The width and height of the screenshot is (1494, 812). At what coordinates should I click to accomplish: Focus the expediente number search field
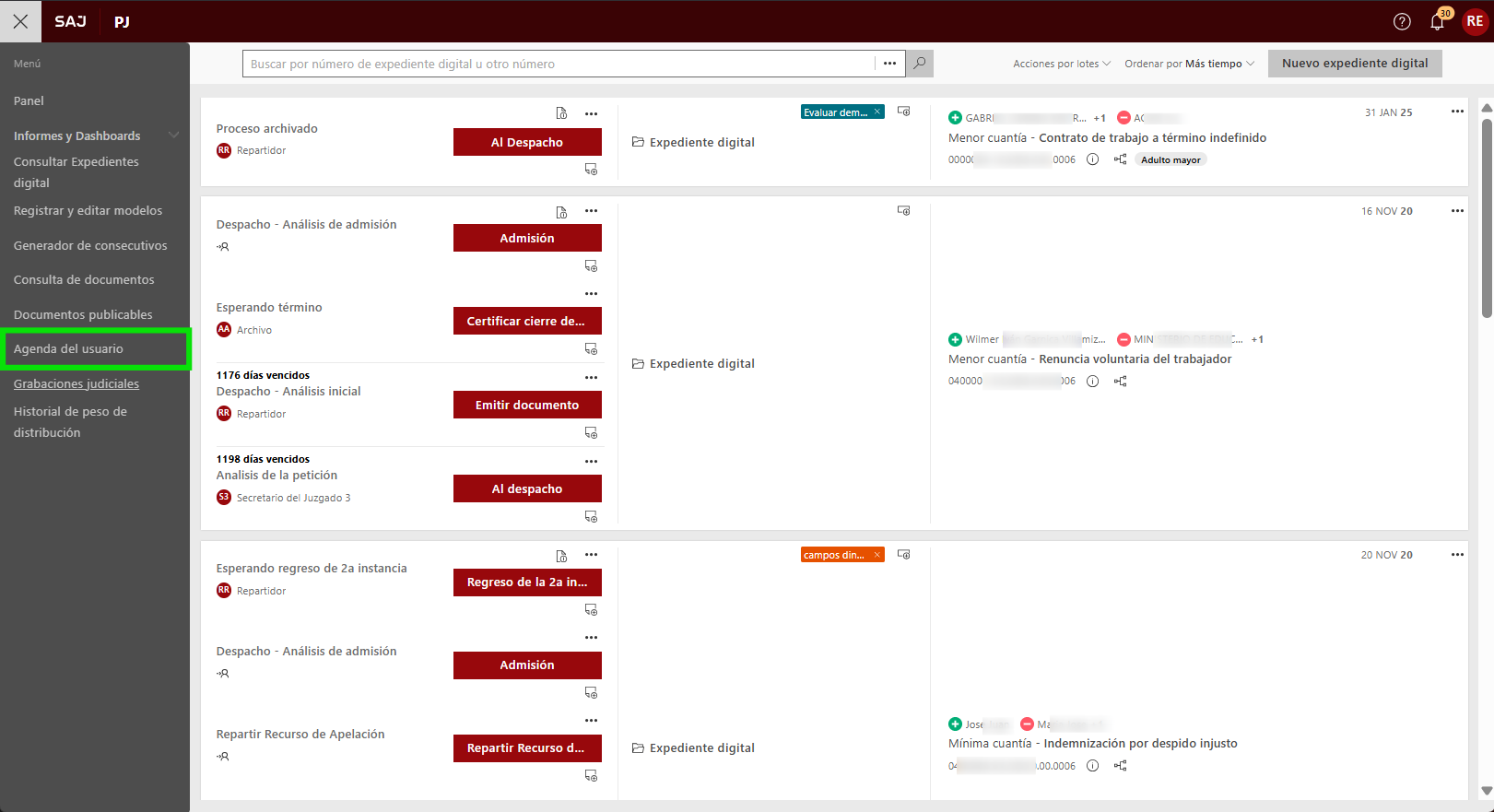558,64
